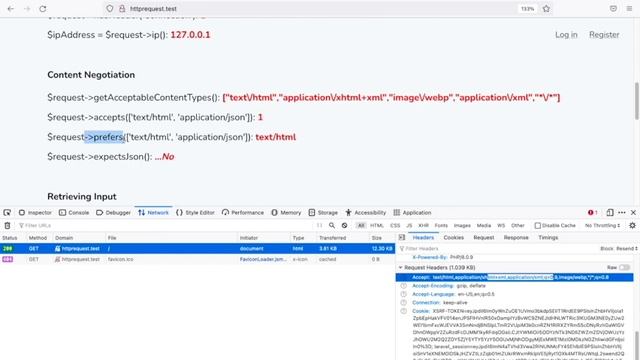
Task: Go back to previous page
Action: 11,9
